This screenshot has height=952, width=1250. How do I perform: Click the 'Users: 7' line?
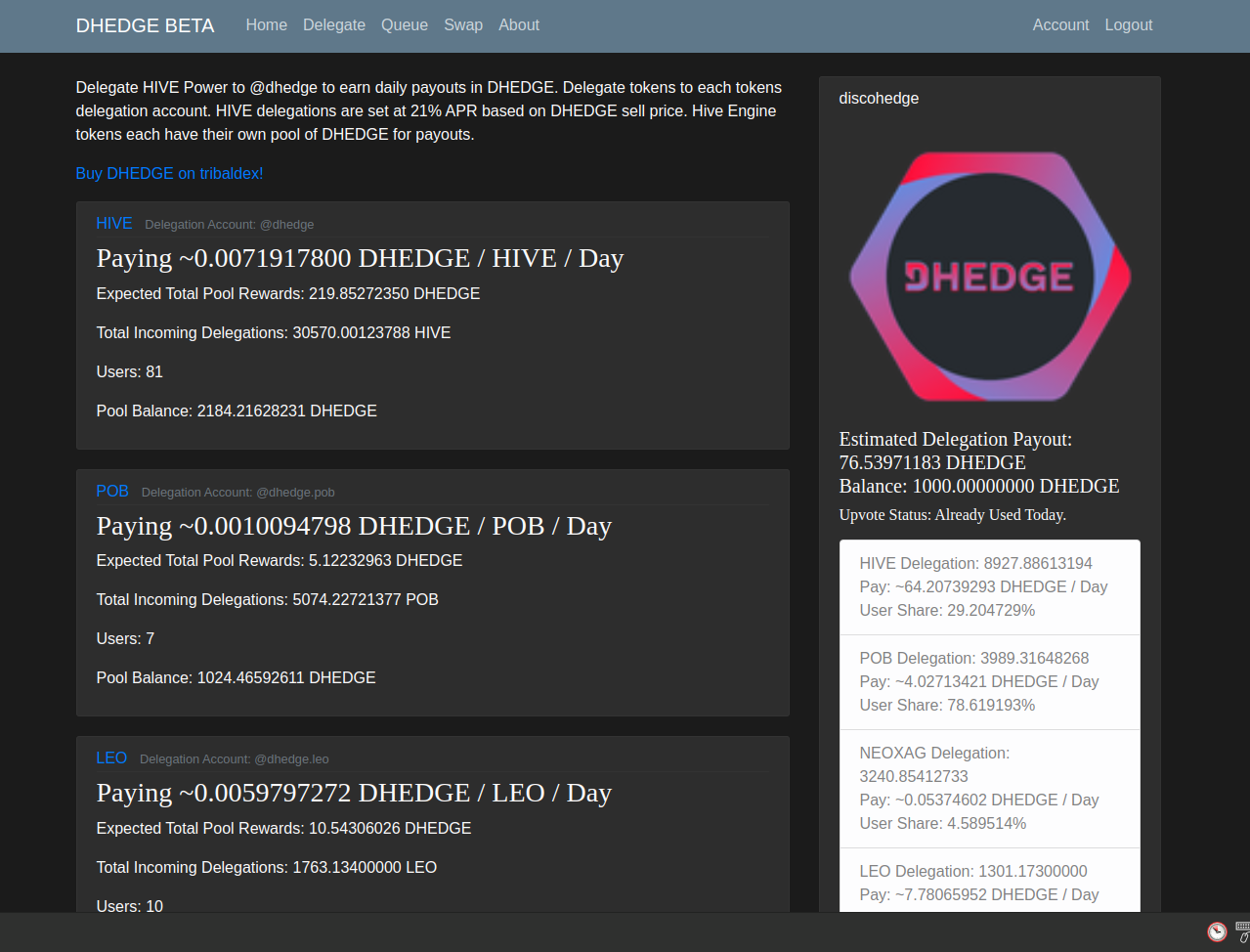tap(125, 639)
